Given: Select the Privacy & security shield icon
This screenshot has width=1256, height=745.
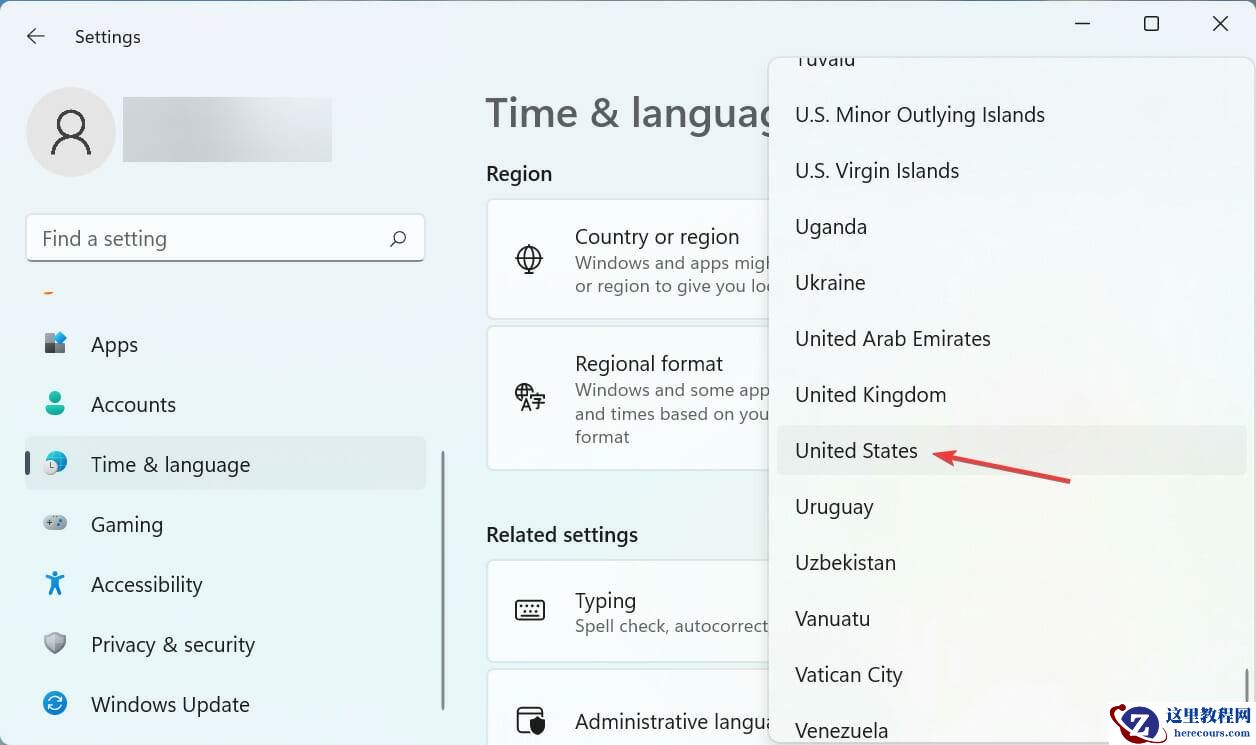Looking at the screenshot, I should [x=55, y=643].
